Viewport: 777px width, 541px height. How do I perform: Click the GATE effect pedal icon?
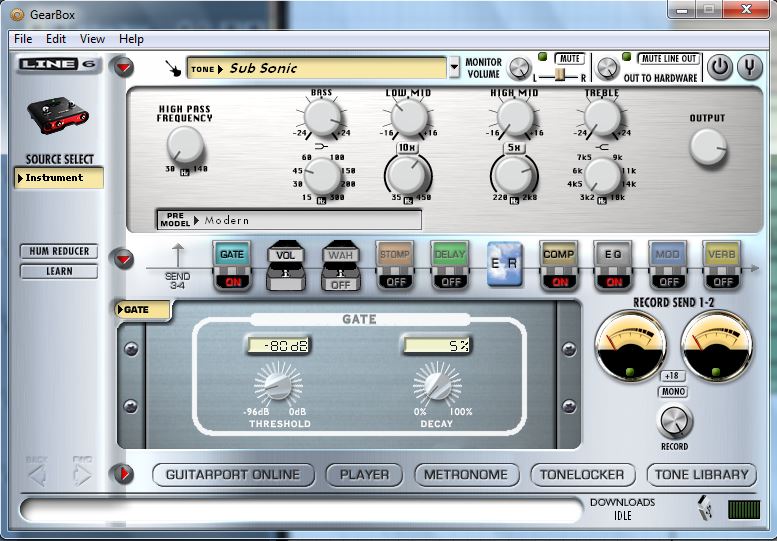pos(232,254)
